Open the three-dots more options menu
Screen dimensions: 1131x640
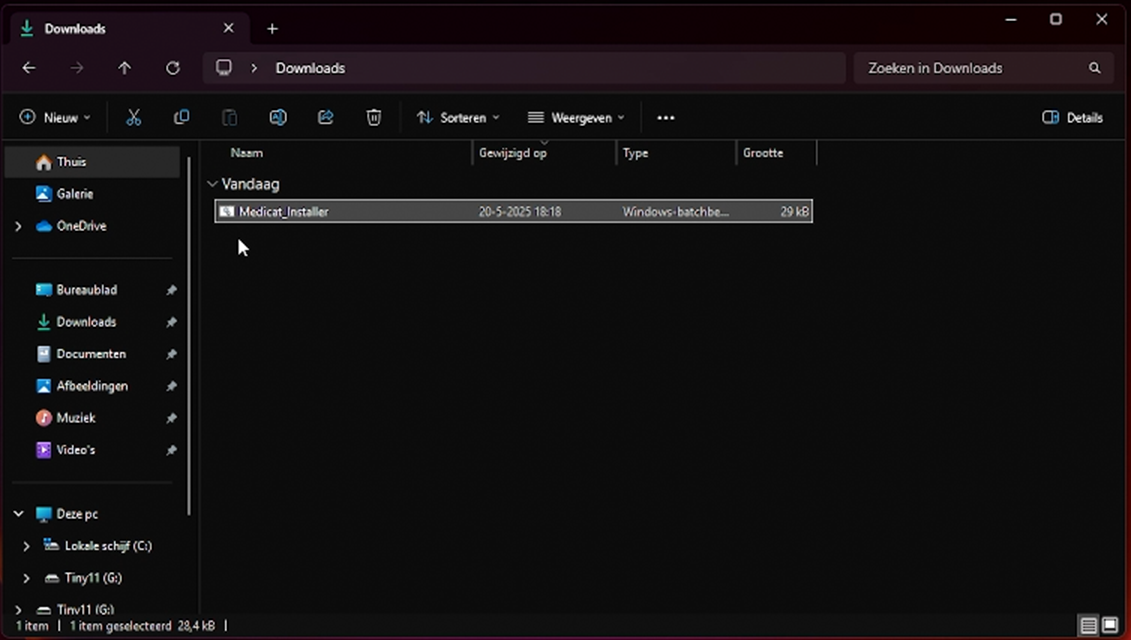[666, 118]
